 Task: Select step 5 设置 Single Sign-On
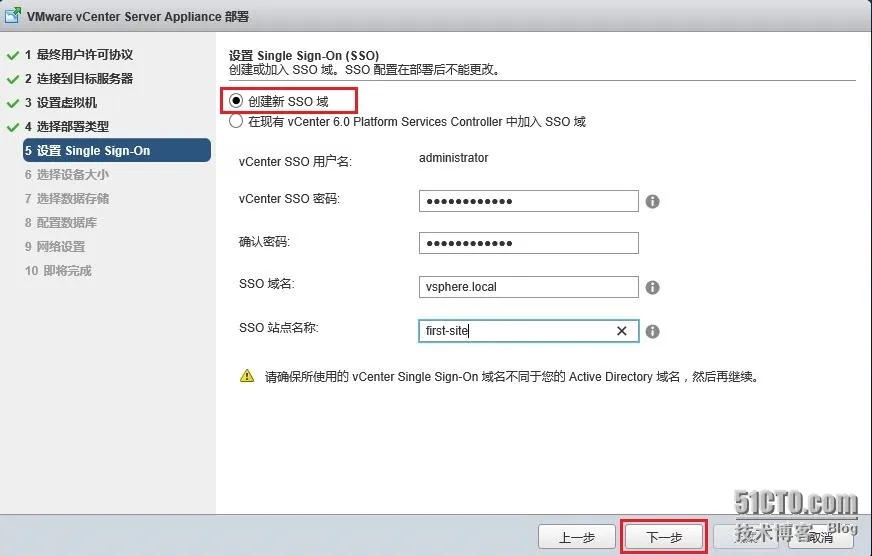(x=117, y=150)
